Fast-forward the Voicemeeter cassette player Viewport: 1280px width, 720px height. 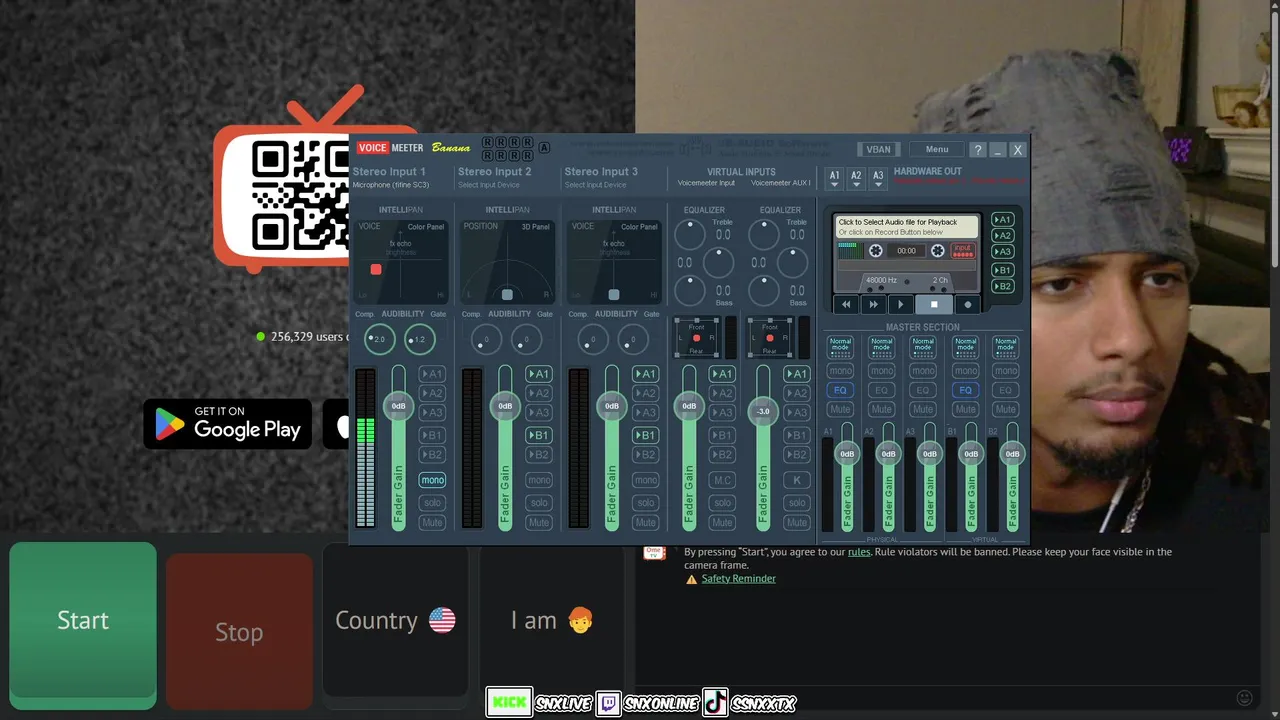873,304
